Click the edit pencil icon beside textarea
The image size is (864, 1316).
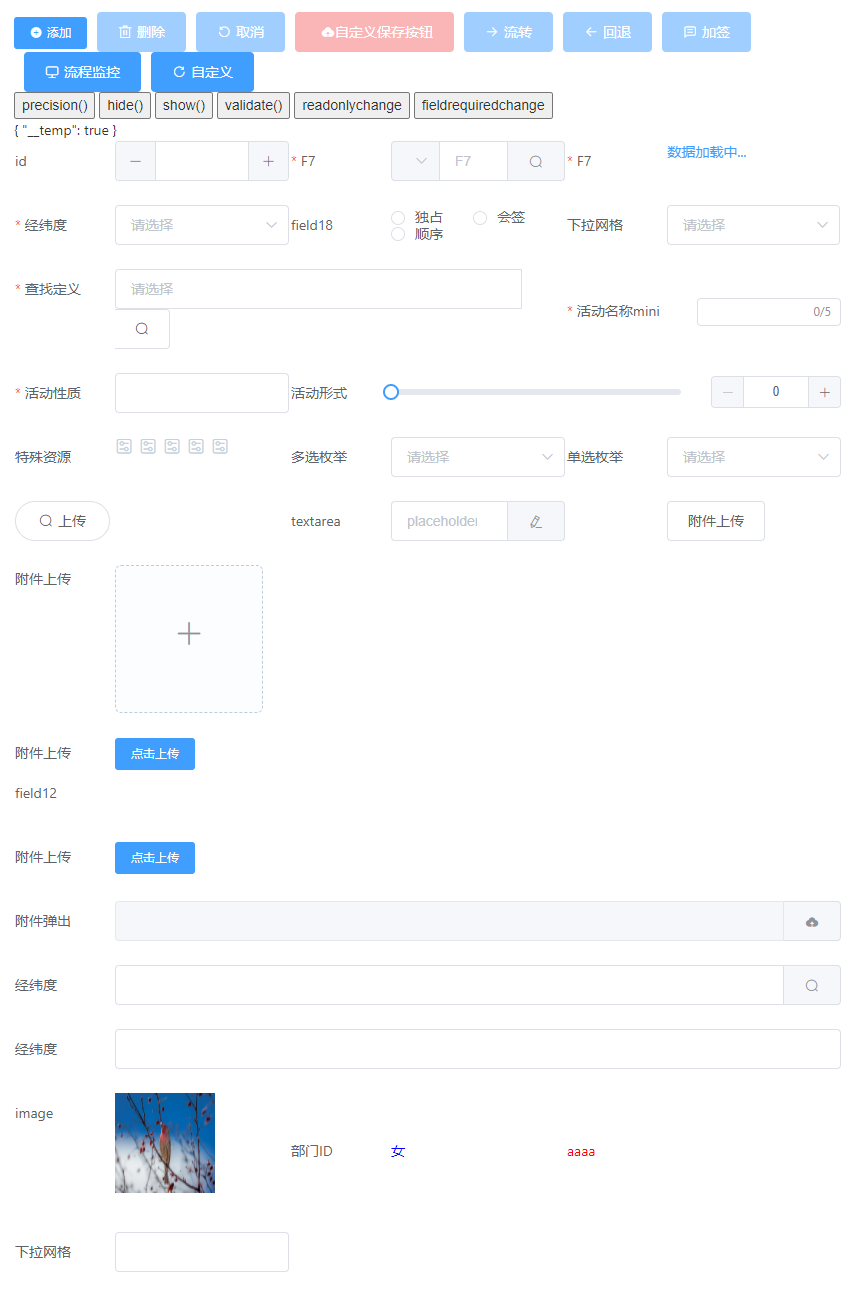pos(536,521)
